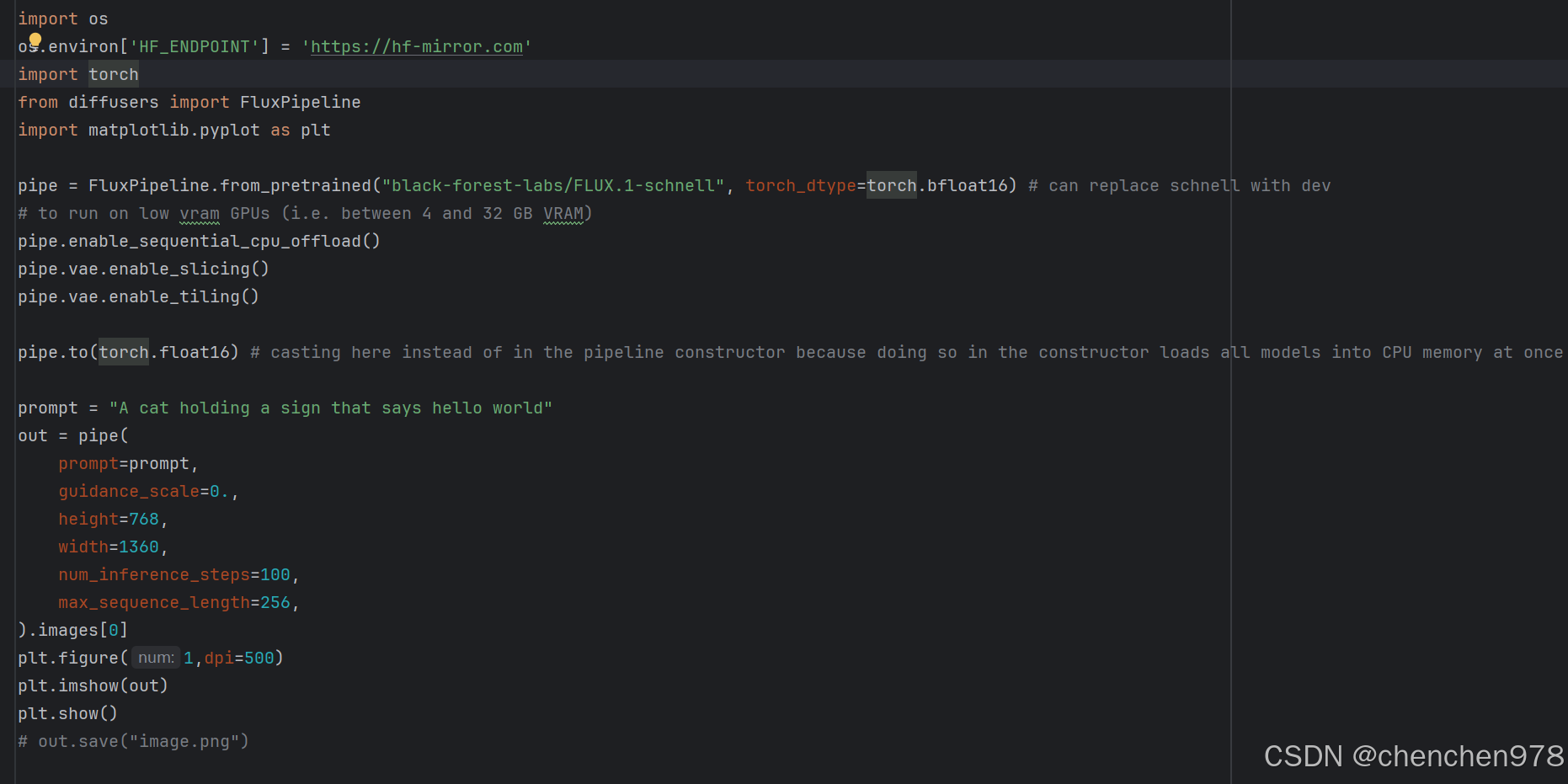
Task: Click 'FluxPipeline' in the diffusers import line
Action: pyautogui.click(x=301, y=102)
